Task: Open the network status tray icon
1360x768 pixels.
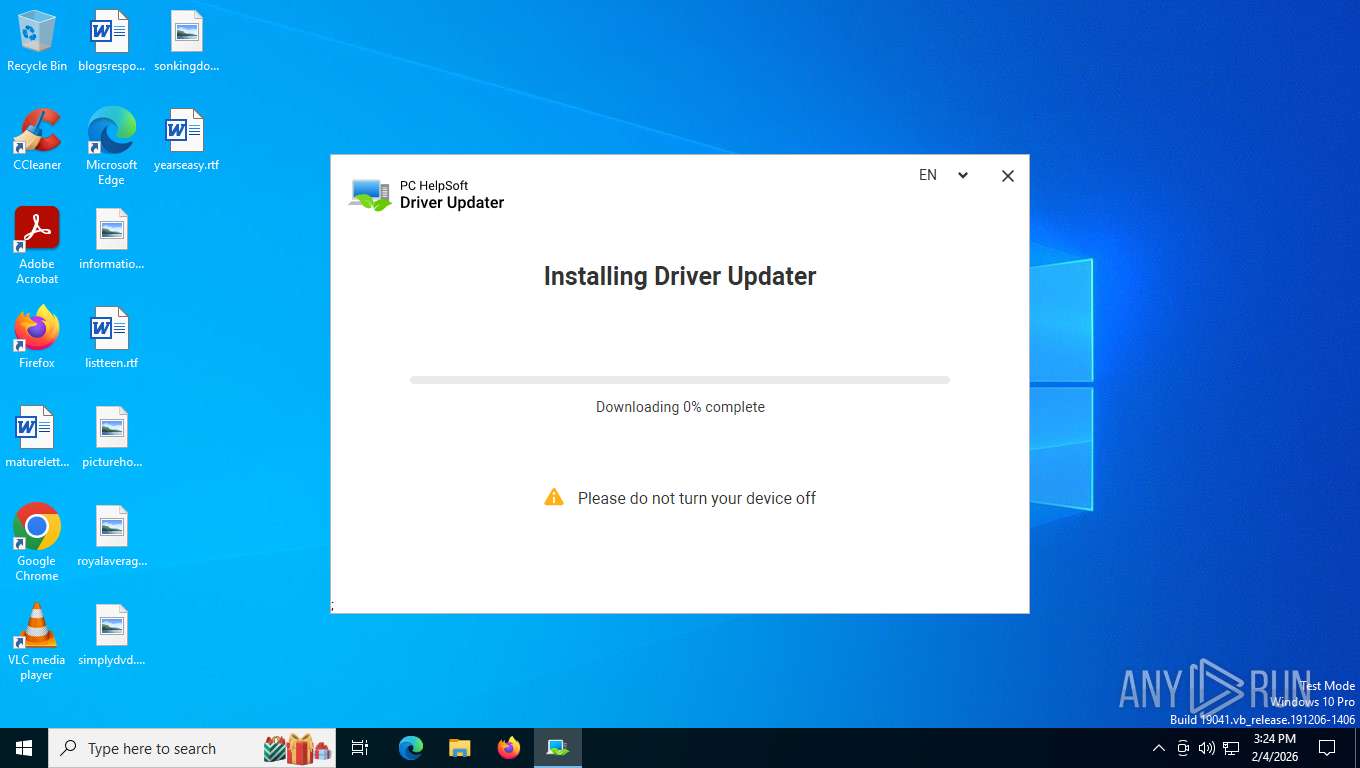Action: 1231,748
